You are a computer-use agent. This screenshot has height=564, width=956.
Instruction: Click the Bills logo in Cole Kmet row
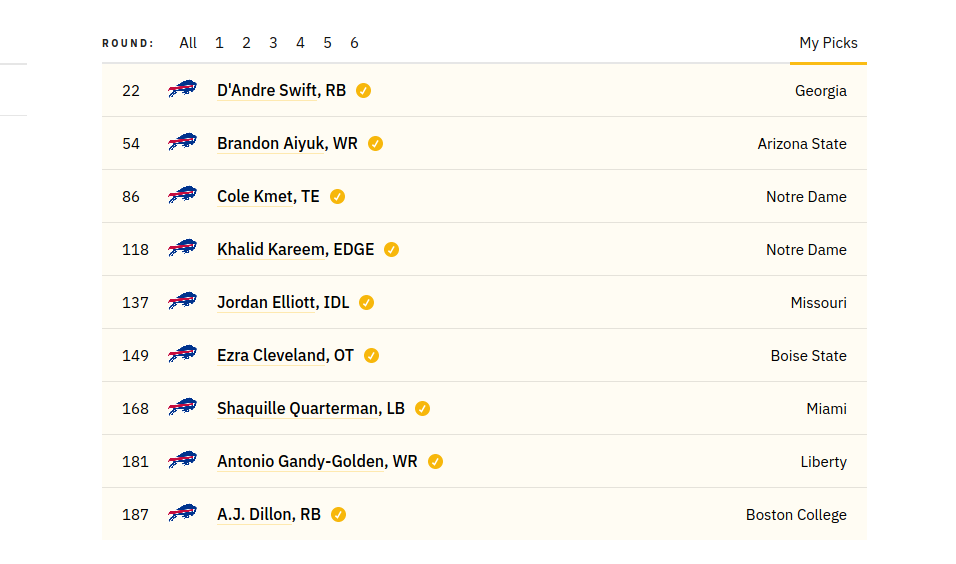pos(182,195)
